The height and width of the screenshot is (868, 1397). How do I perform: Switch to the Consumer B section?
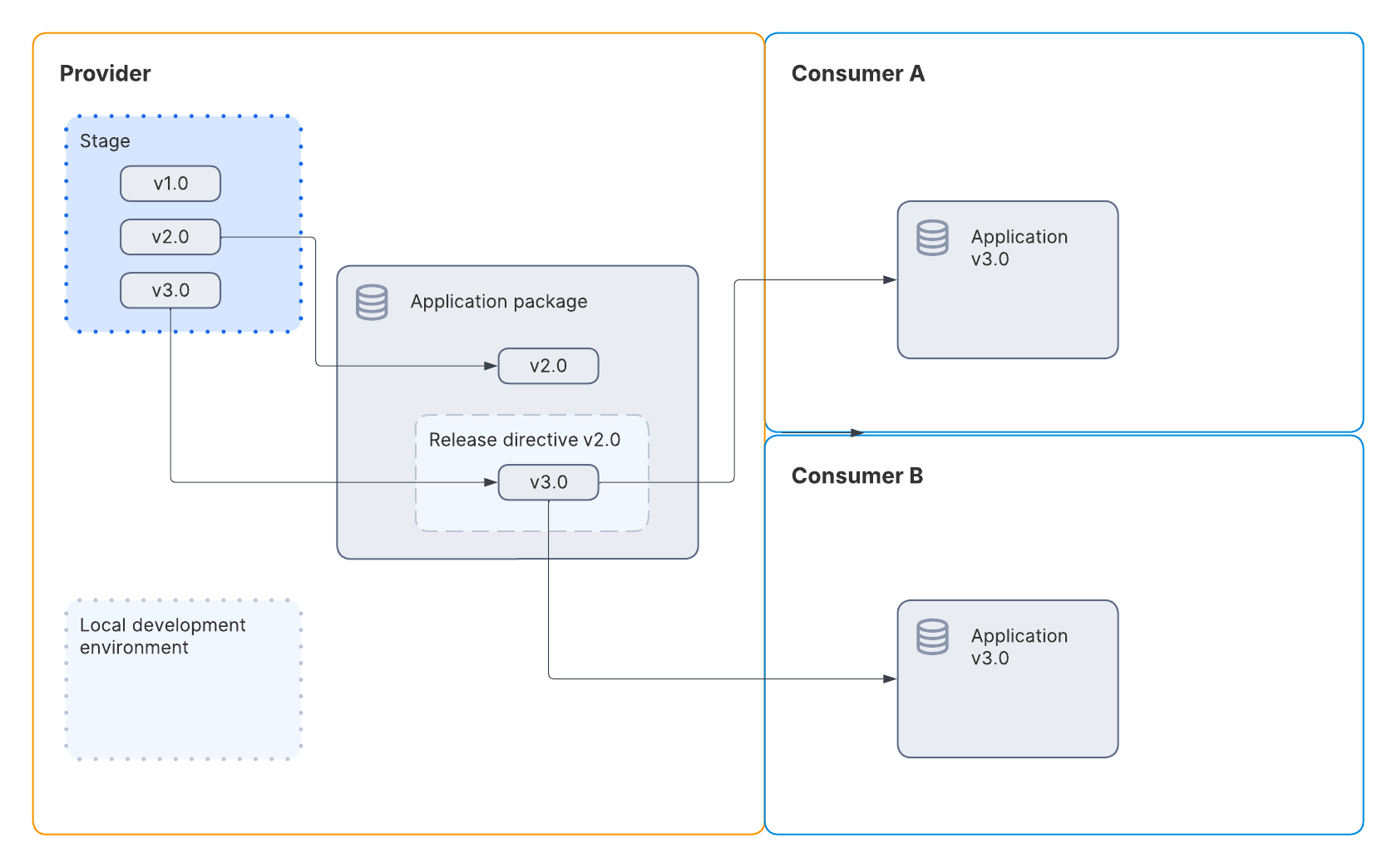tap(858, 476)
